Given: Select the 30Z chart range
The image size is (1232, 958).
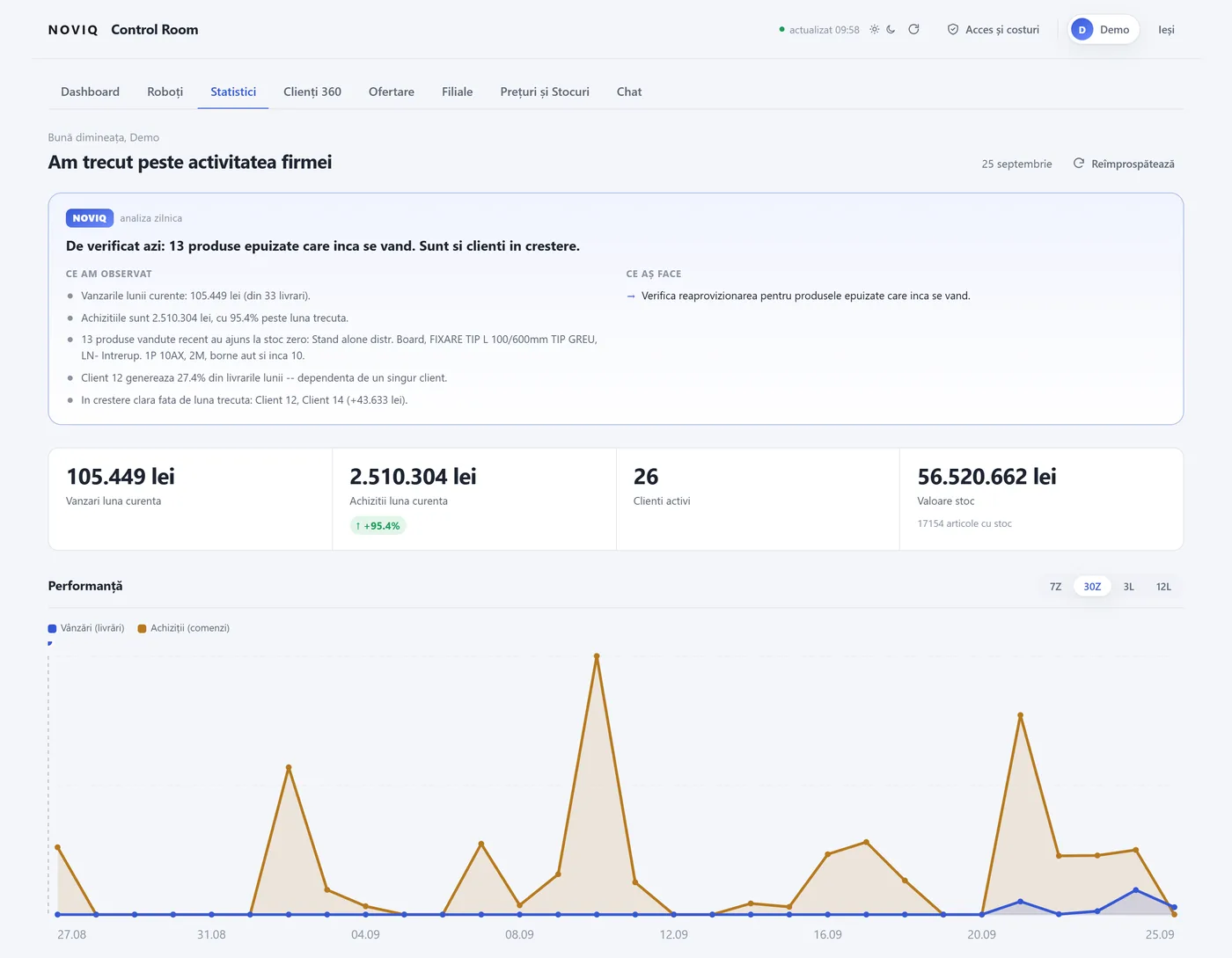Looking at the screenshot, I should 1092,587.
